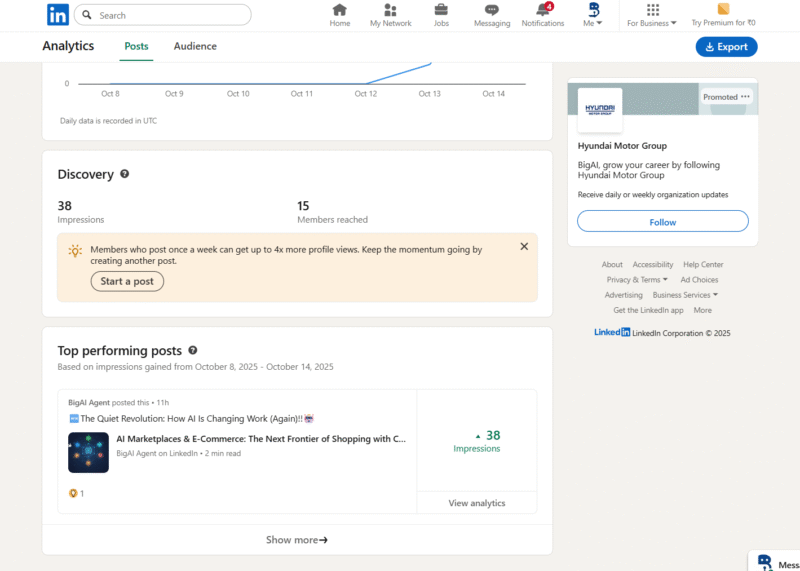Click Top performing posts help icon
The height and width of the screenshot is (571, 800).
[x=193, y=351]
